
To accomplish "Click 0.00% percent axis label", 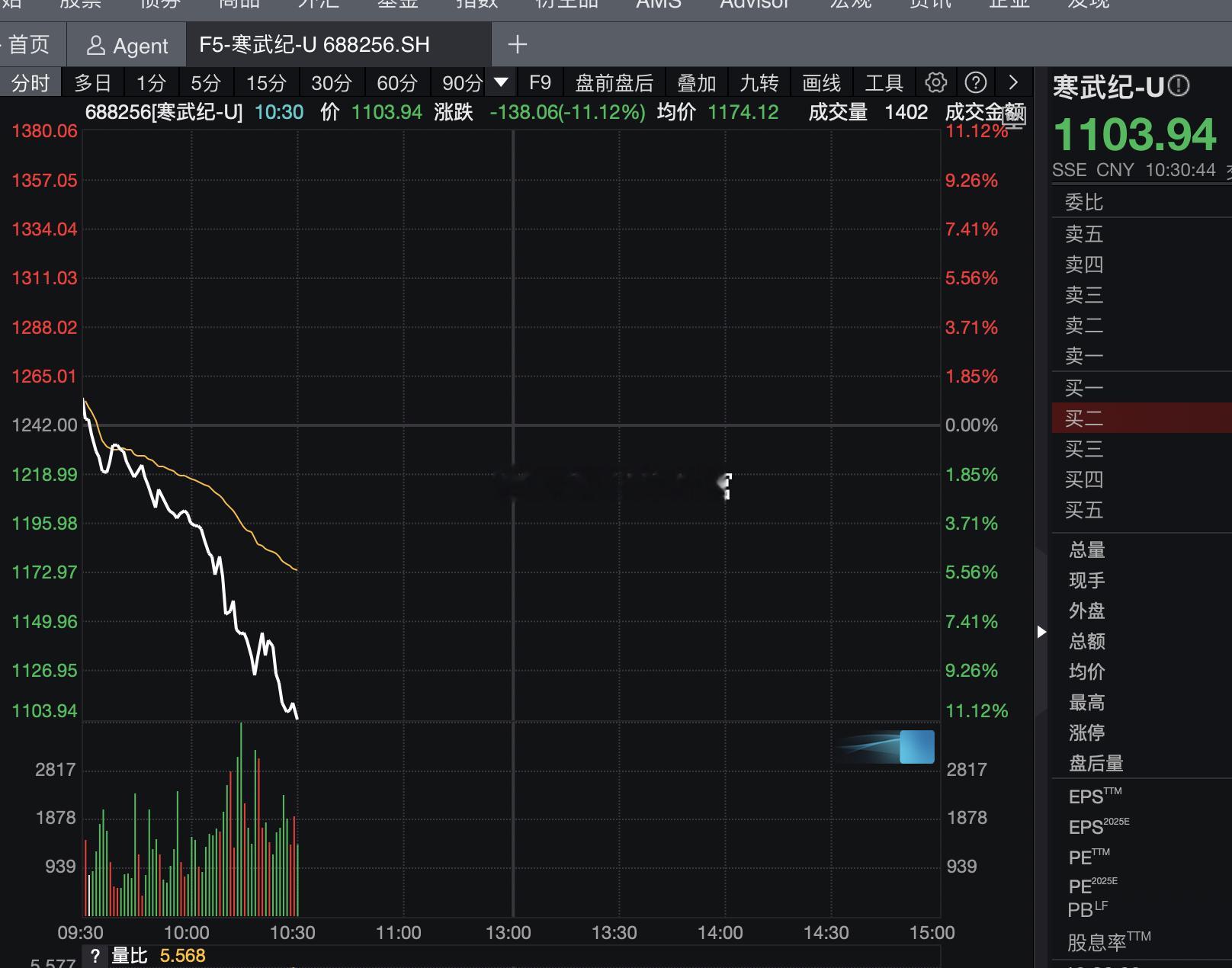I will (x=971, y=425).
